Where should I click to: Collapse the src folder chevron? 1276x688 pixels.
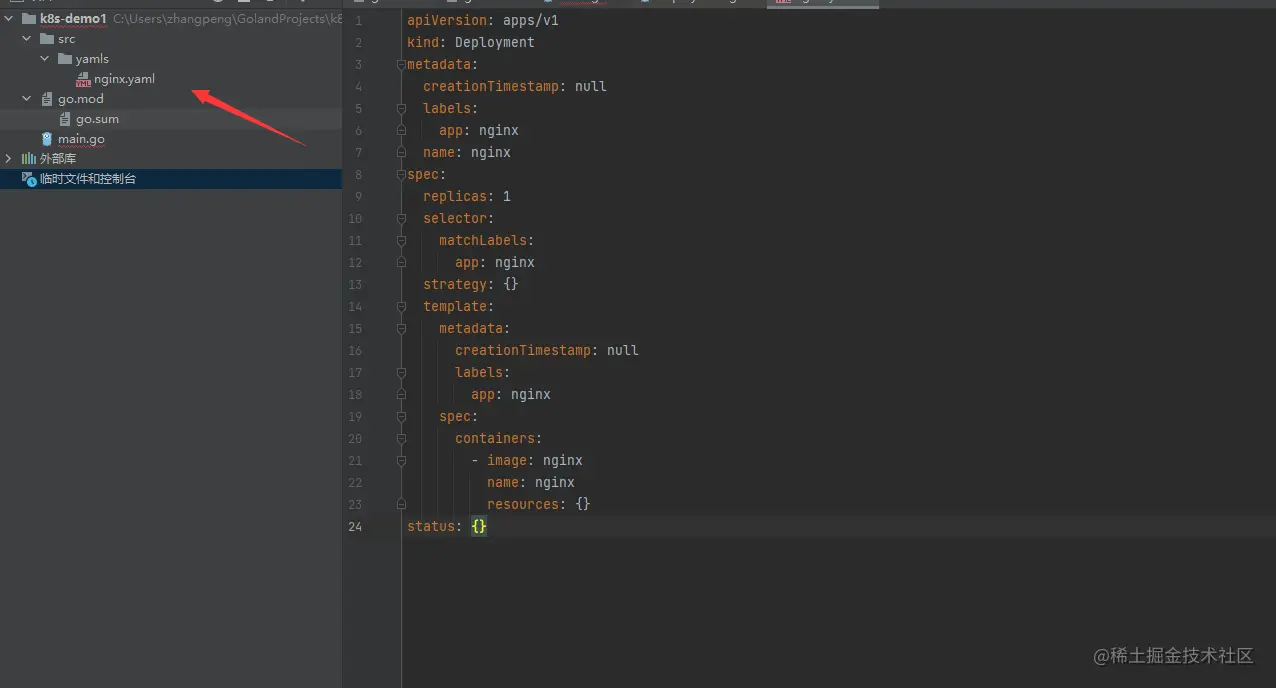[x=27, y=39]
